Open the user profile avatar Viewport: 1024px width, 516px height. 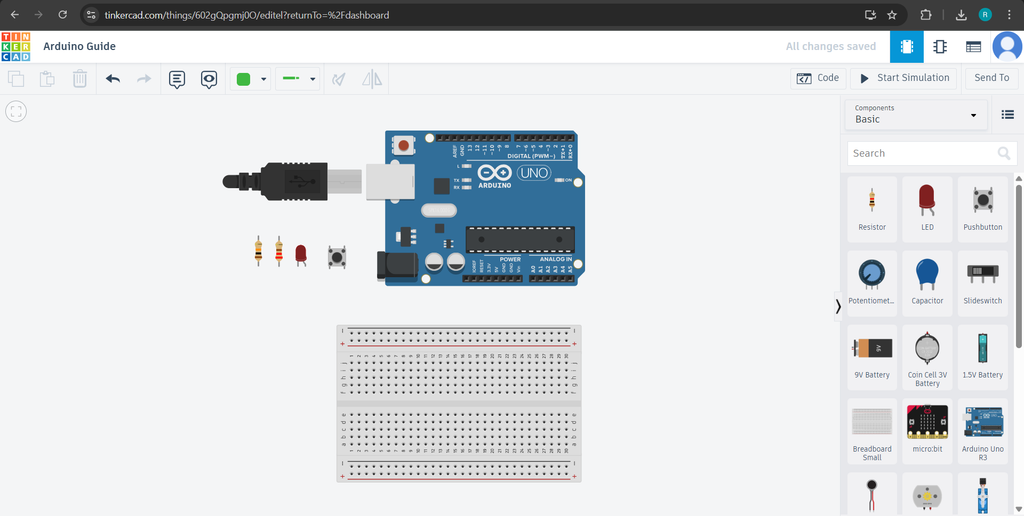pos(1007,46)
